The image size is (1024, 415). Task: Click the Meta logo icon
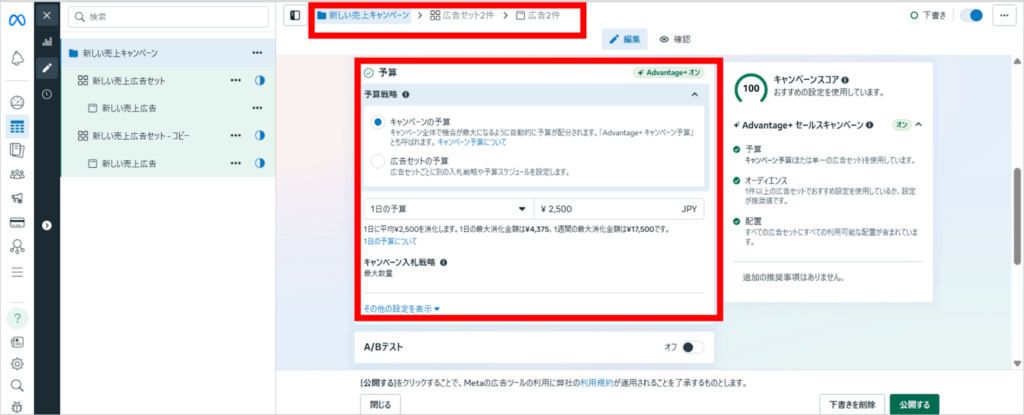17,20
